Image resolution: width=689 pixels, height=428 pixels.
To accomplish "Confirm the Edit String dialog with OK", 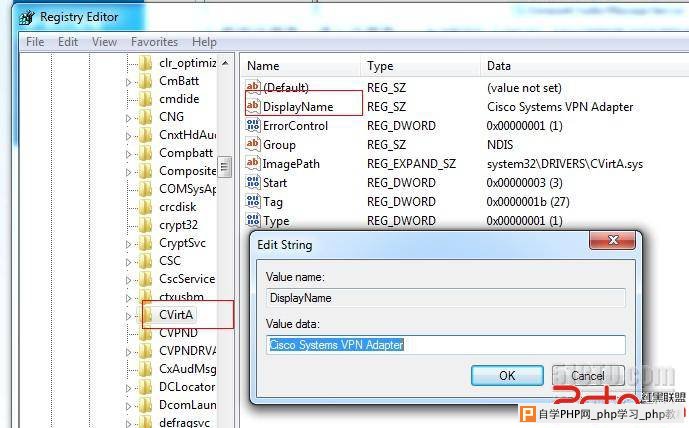I will coord(507,376).
